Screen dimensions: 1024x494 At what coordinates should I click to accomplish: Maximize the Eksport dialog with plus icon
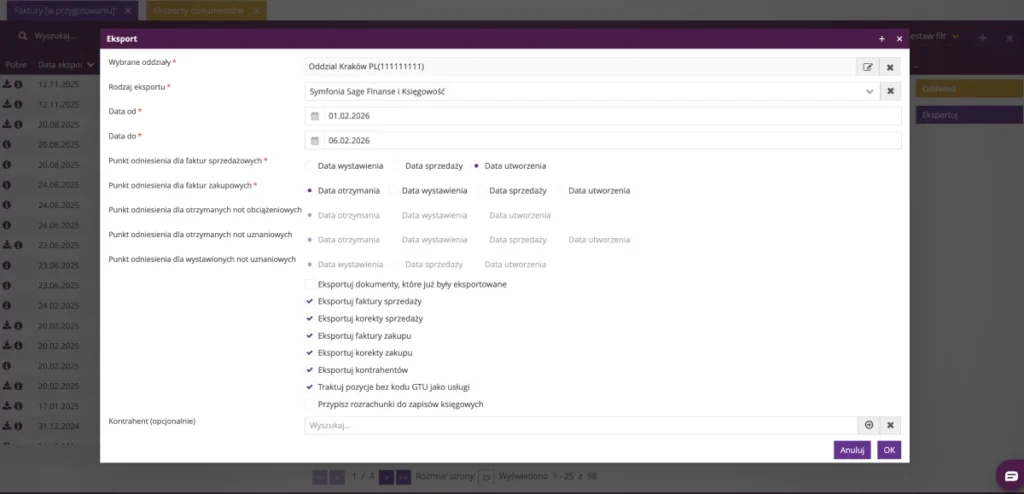882,39
